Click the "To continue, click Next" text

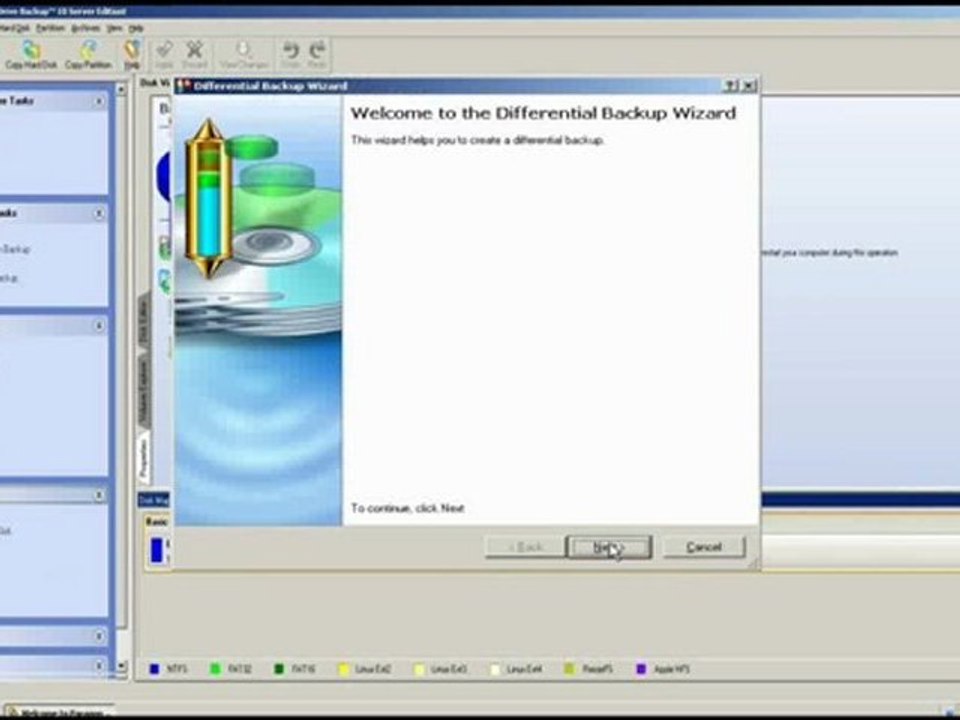pyautogui.click(x=407, y=508)
